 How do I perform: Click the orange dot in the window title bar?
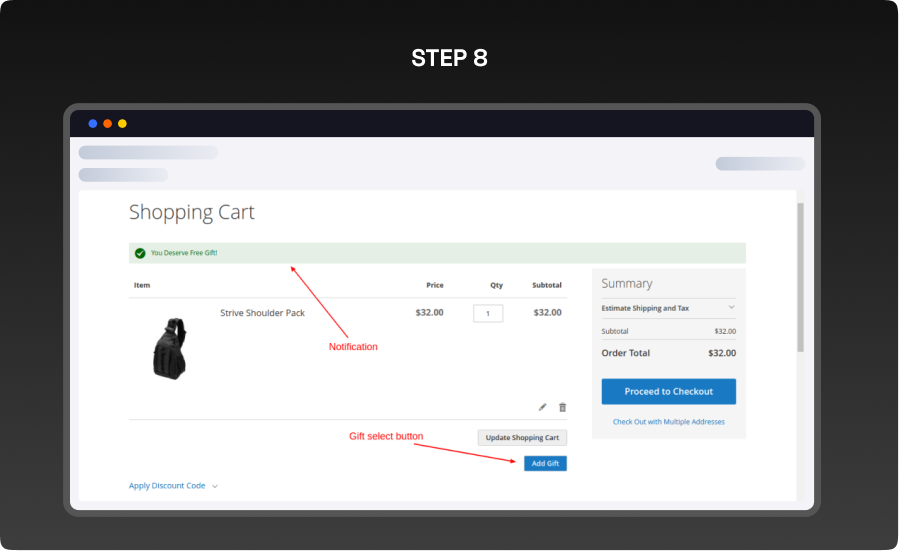pos(108,124)
